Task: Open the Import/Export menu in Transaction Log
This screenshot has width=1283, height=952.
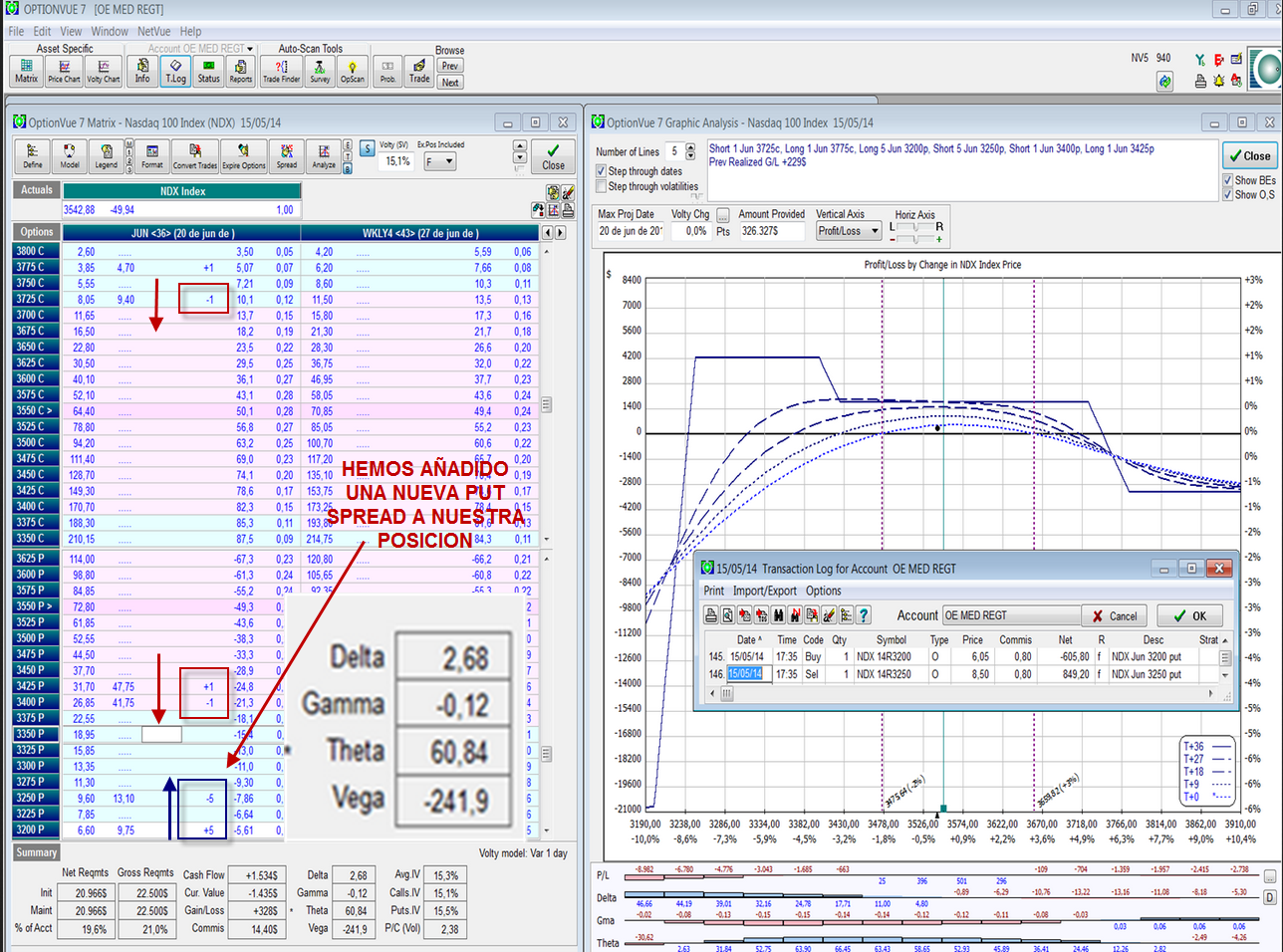Action: (x=764, y=591)
